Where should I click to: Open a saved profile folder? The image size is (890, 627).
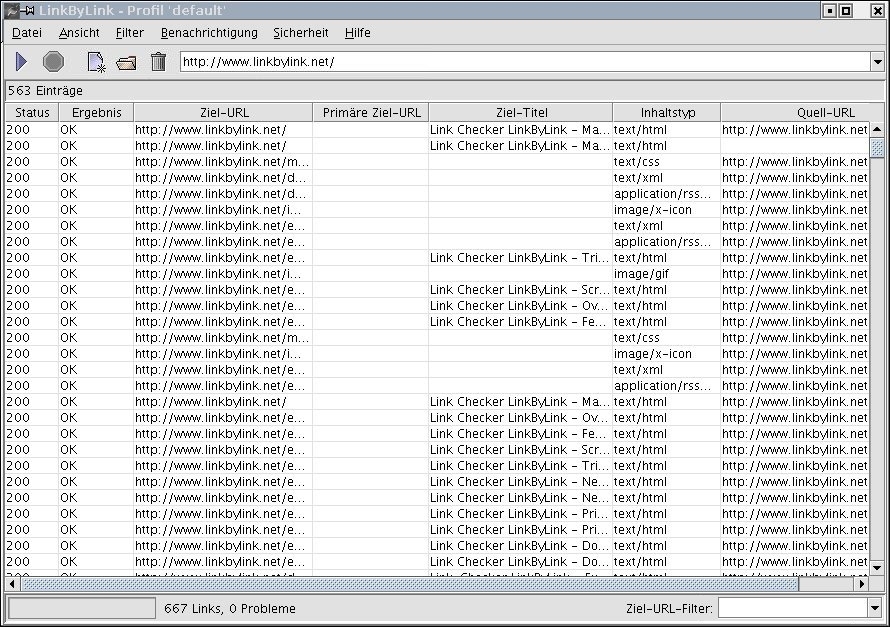point(126,62)
